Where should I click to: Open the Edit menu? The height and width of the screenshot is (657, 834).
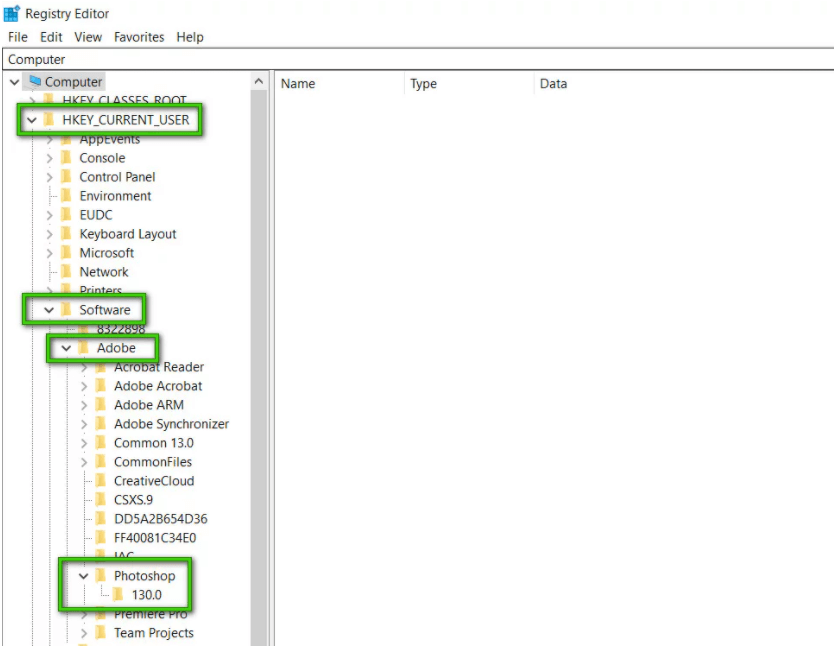51,37
